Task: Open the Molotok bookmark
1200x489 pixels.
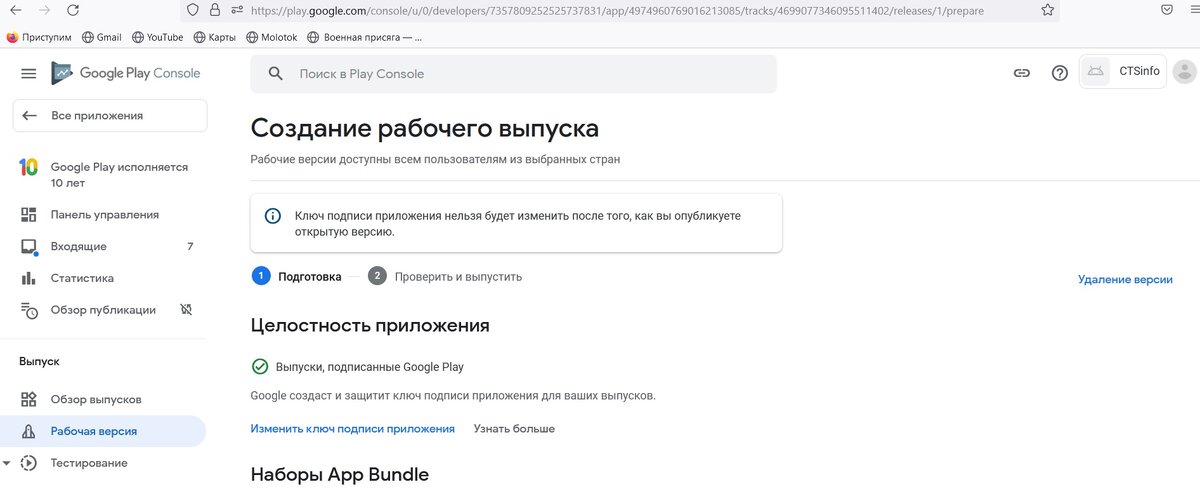Action: [271, 37]
